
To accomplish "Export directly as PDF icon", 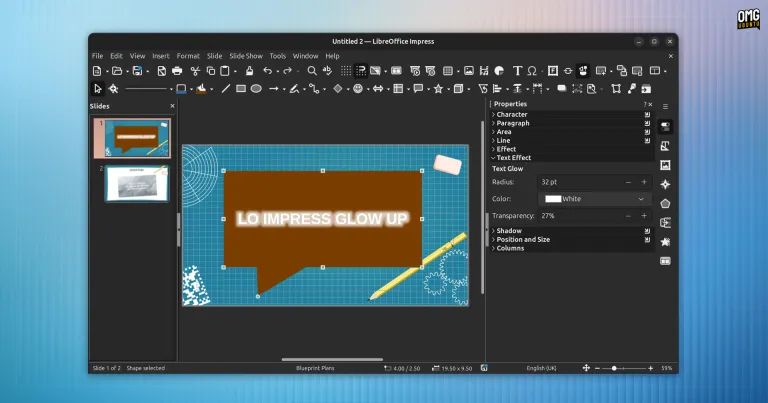I will tap(161, 71).
